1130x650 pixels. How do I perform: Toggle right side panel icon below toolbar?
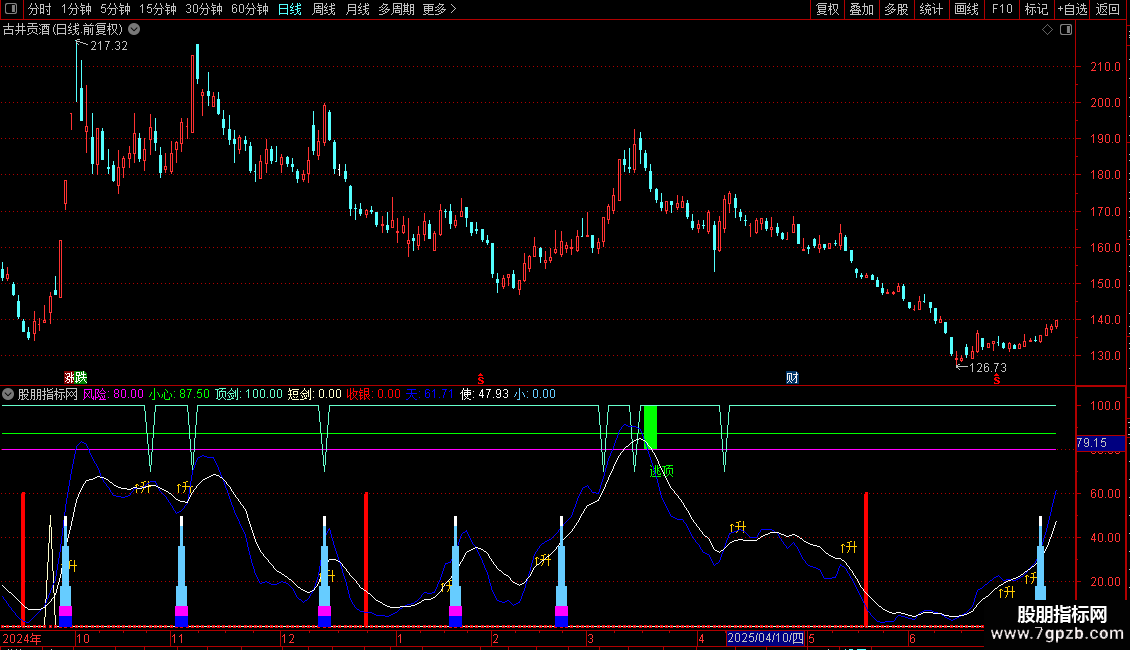(x=1067, y=30)
